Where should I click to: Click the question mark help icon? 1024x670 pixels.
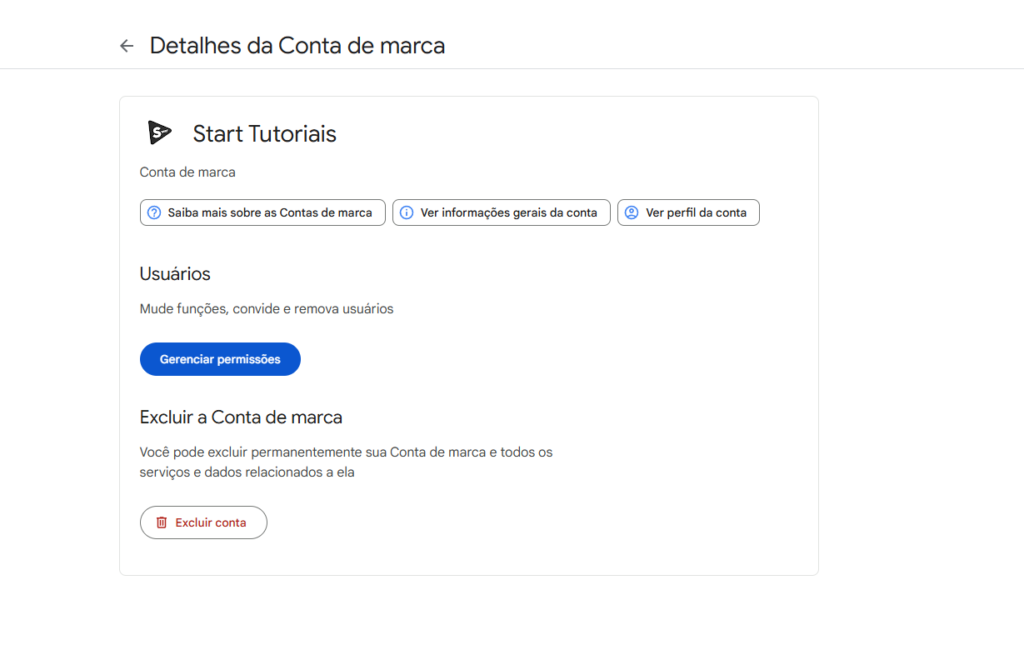pos(154,213)
